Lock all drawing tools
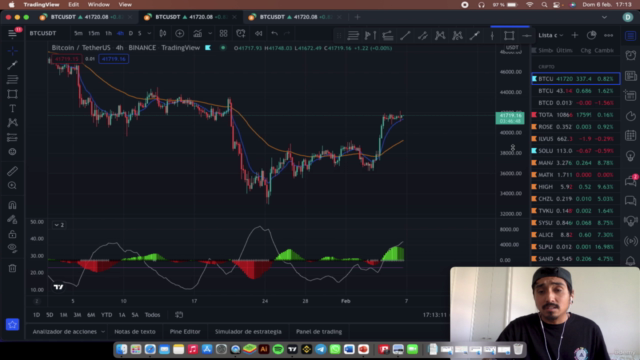 (12, 234)
